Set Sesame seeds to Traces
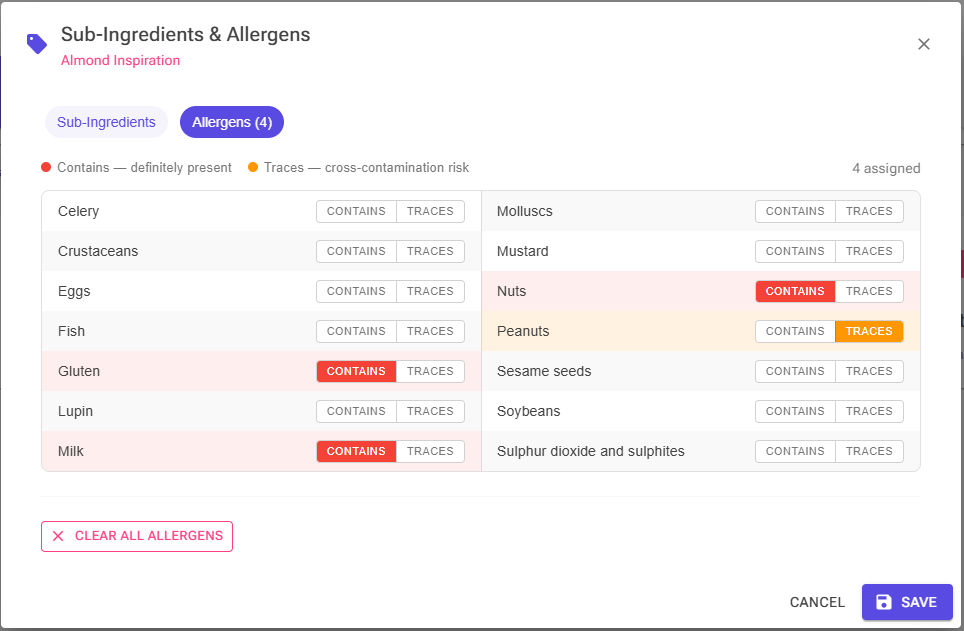Image resolution: width=964 pixels, height=631 pixels. (869, 371)
